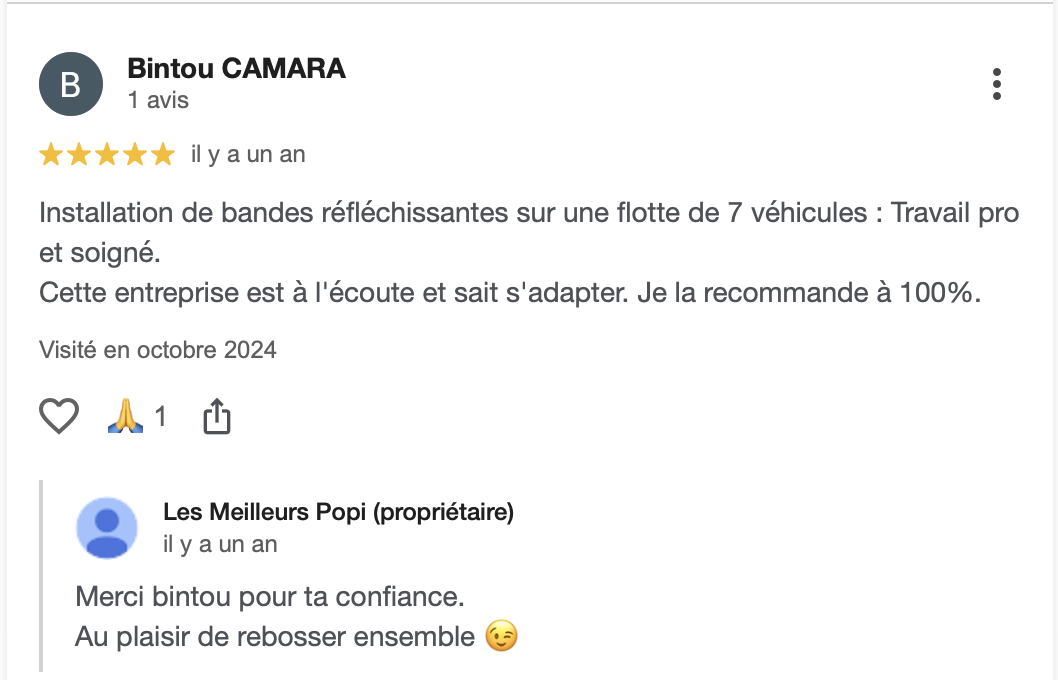Click the winking emoji in the reply
1058x680 pixels.
501,636
